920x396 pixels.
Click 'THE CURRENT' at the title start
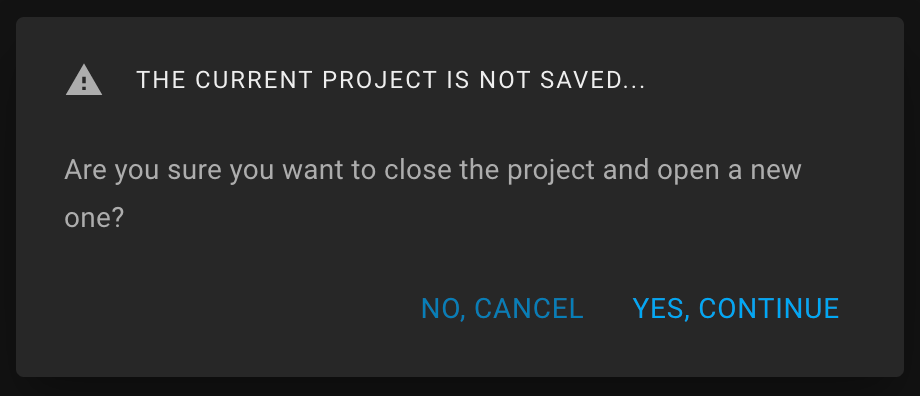pos(224,80)
